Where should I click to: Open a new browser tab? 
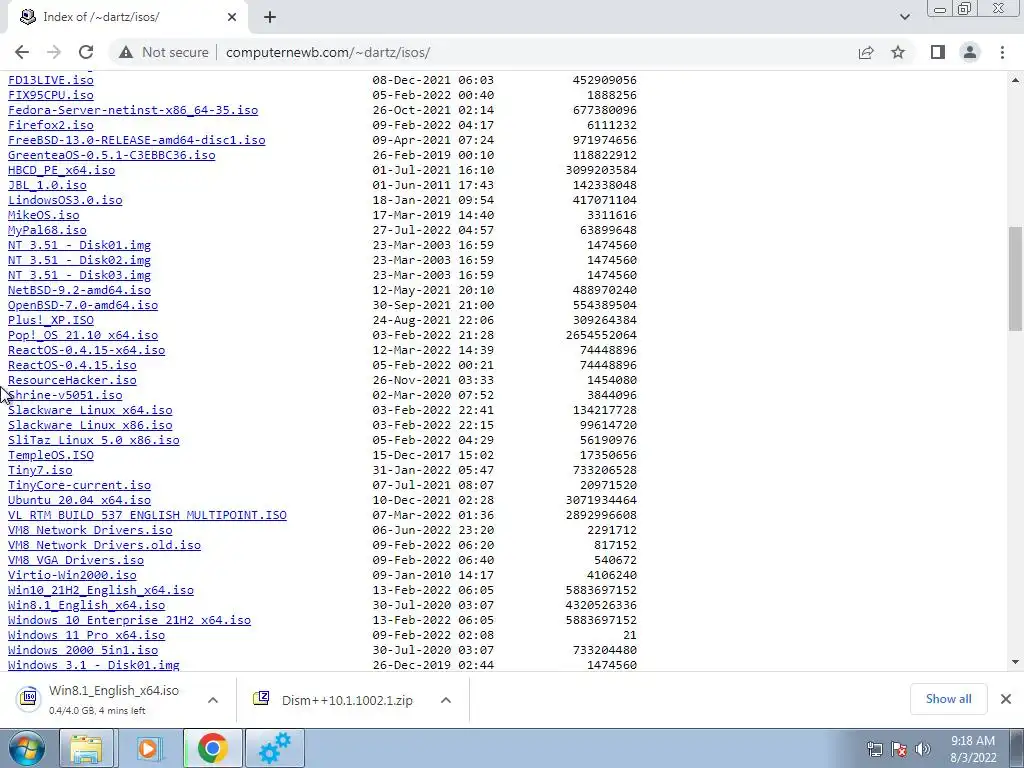pos(270,17)
